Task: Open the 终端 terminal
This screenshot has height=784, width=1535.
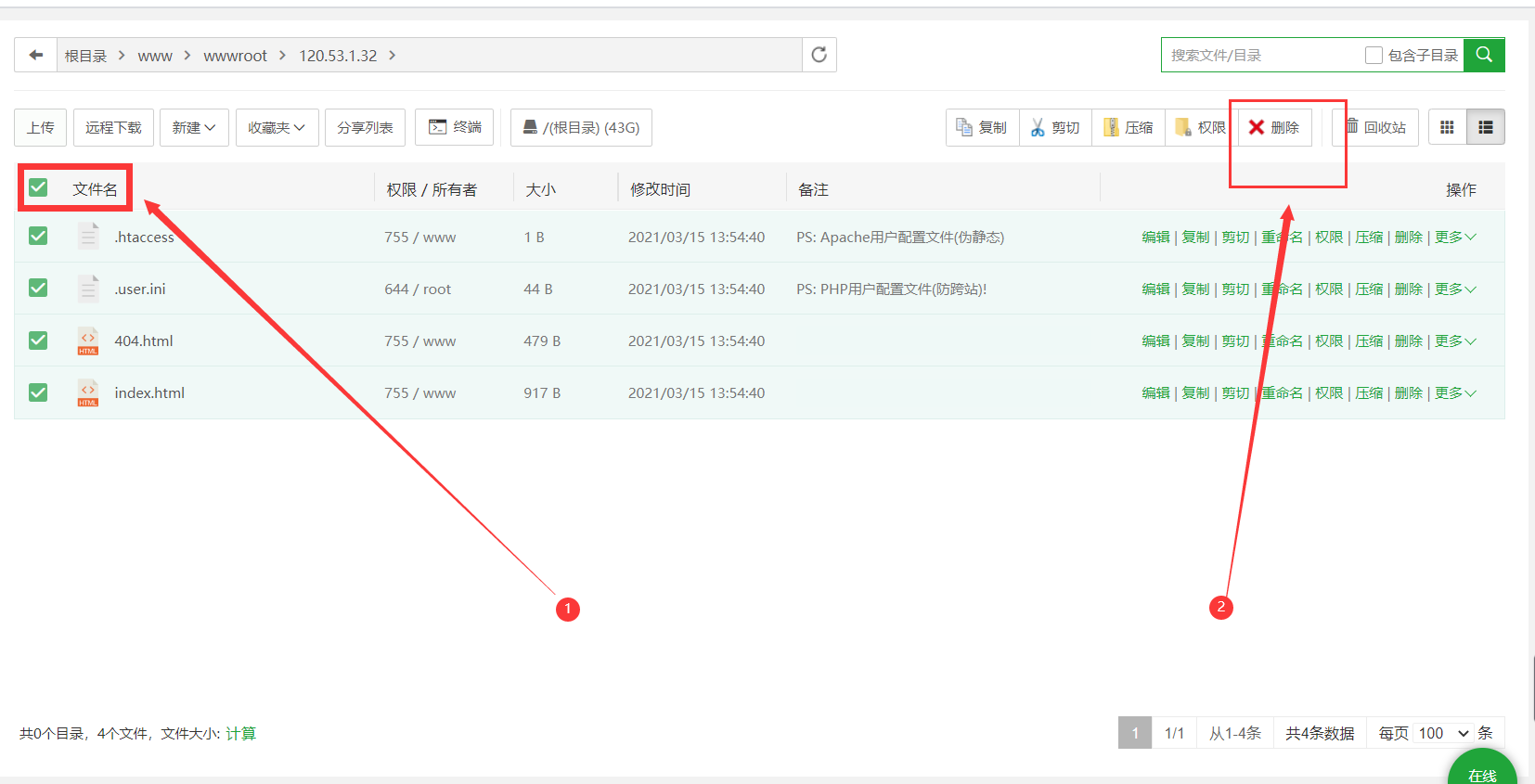Action: tap(455, 127)
